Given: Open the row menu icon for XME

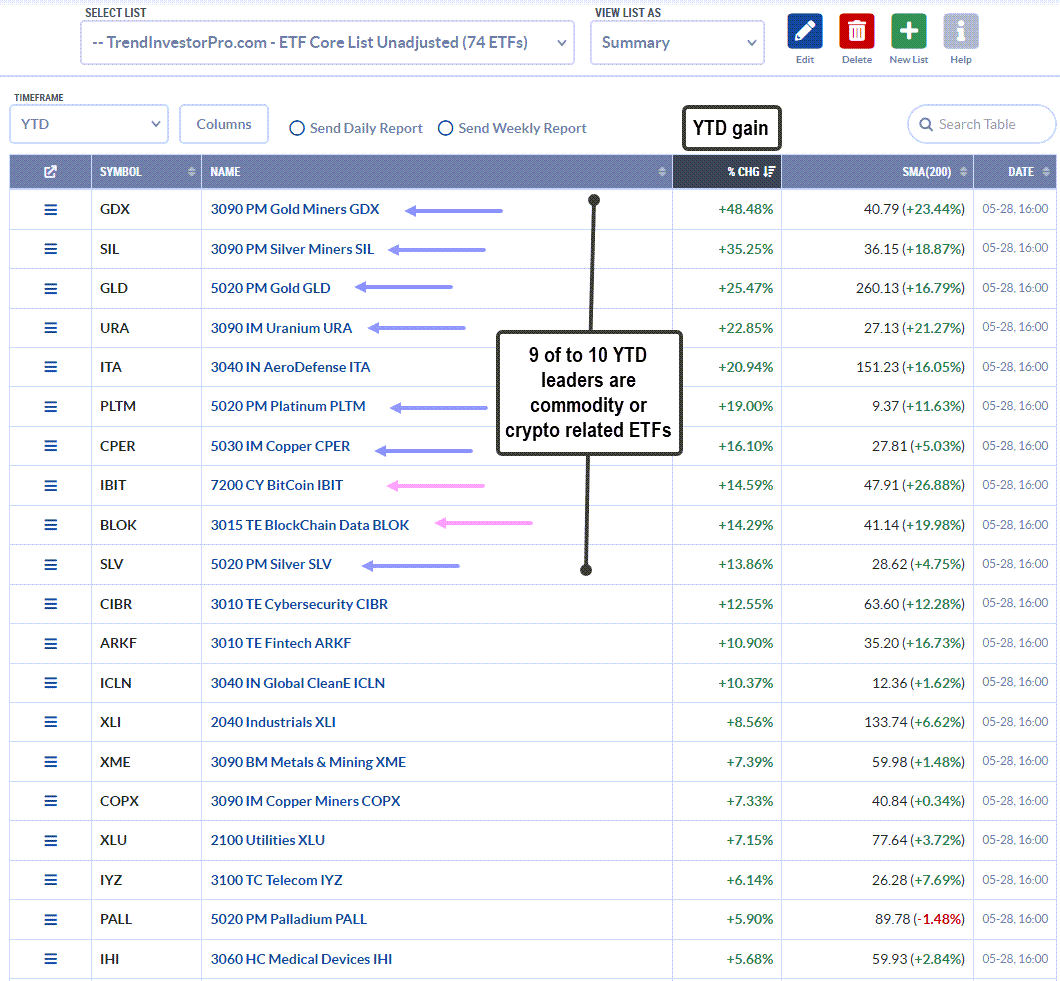Looking at the screenshot, I should 51,762.
